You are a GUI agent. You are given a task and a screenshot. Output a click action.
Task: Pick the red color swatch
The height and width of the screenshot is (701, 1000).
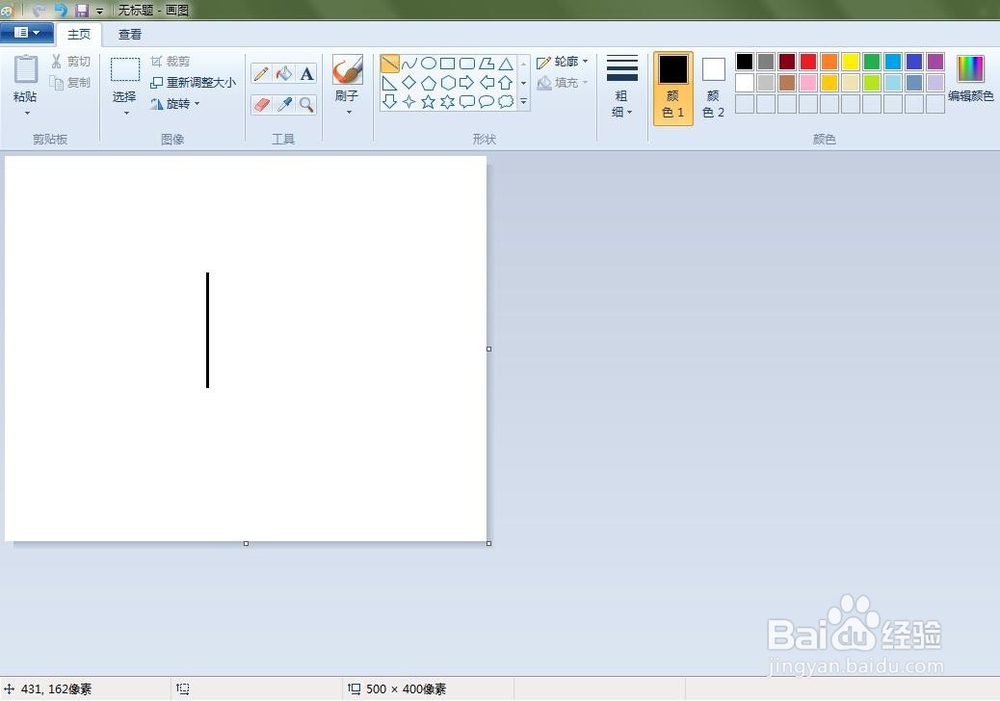[x=808, y=61]
